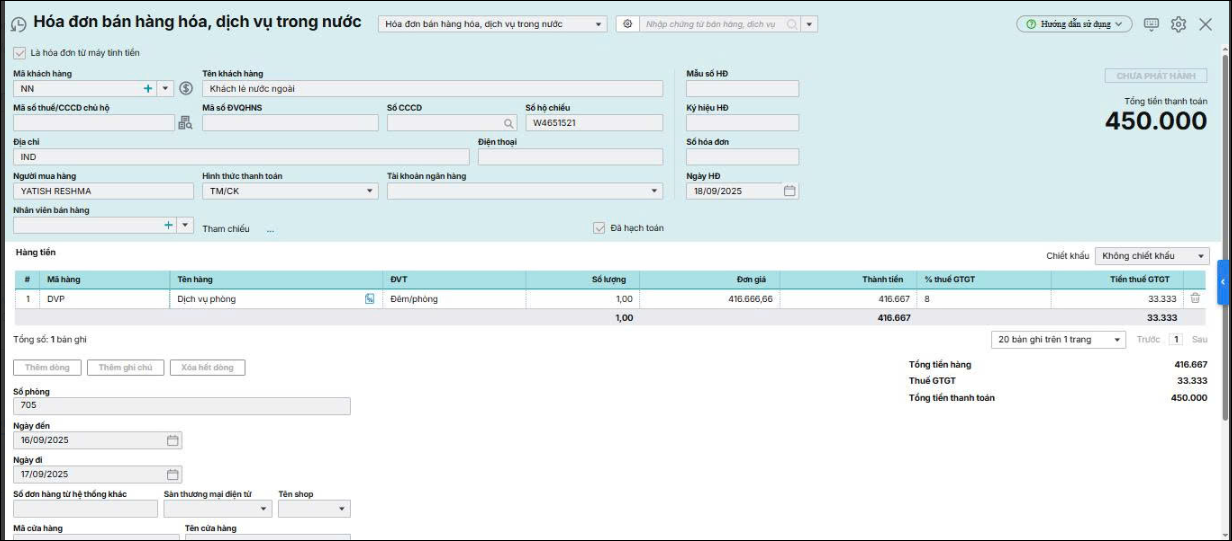This screenshot has height=541, width=1232.
Task: Delete the DVP row with trash icon
Action: (x=1194, y=298)
